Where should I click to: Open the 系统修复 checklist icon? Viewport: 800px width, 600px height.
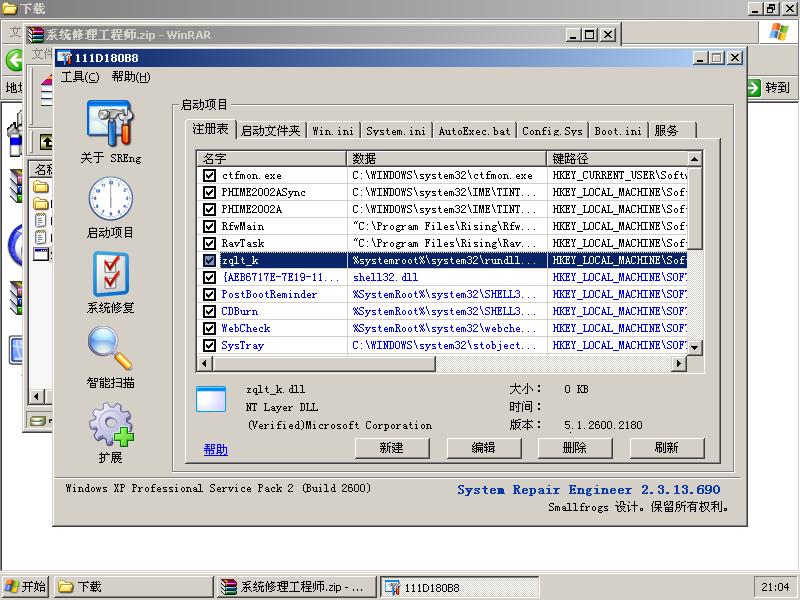pyautogui.click(x=111, y=274)
